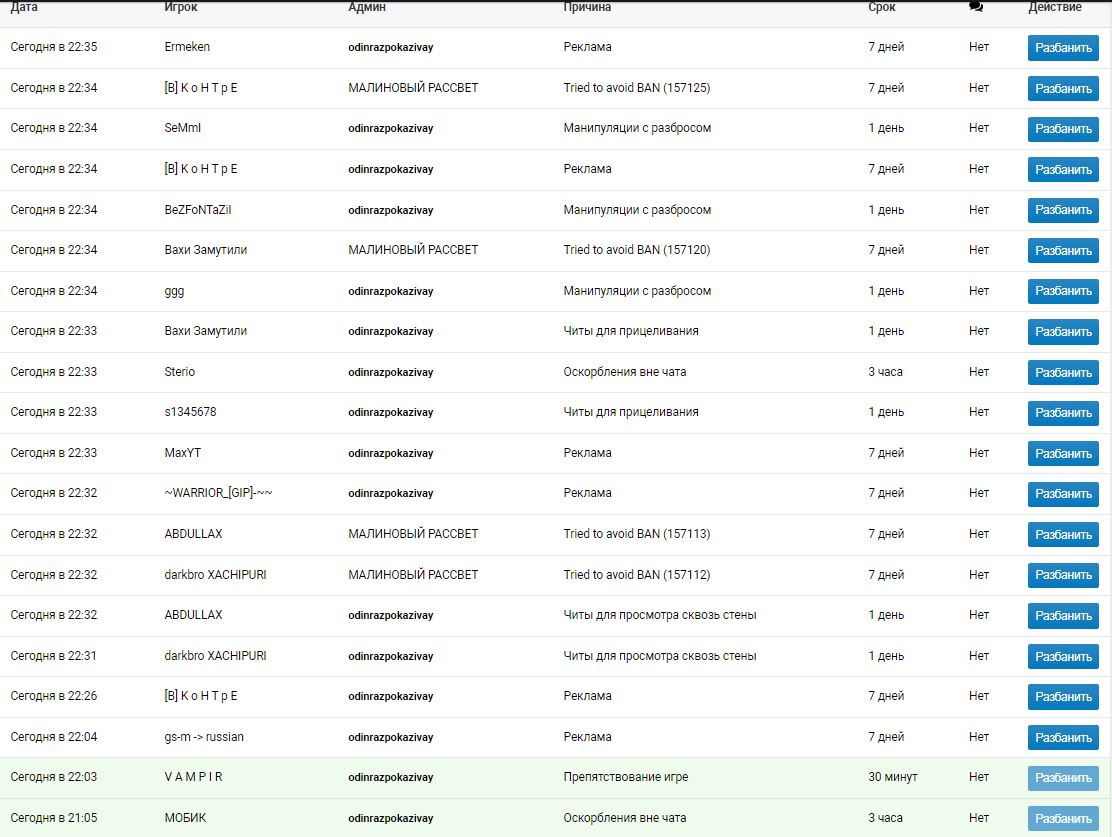Unban ~WARRIOR_[GIP]-~~ player
This screenshot has height=837, width=1112.
pos(1063,494)
